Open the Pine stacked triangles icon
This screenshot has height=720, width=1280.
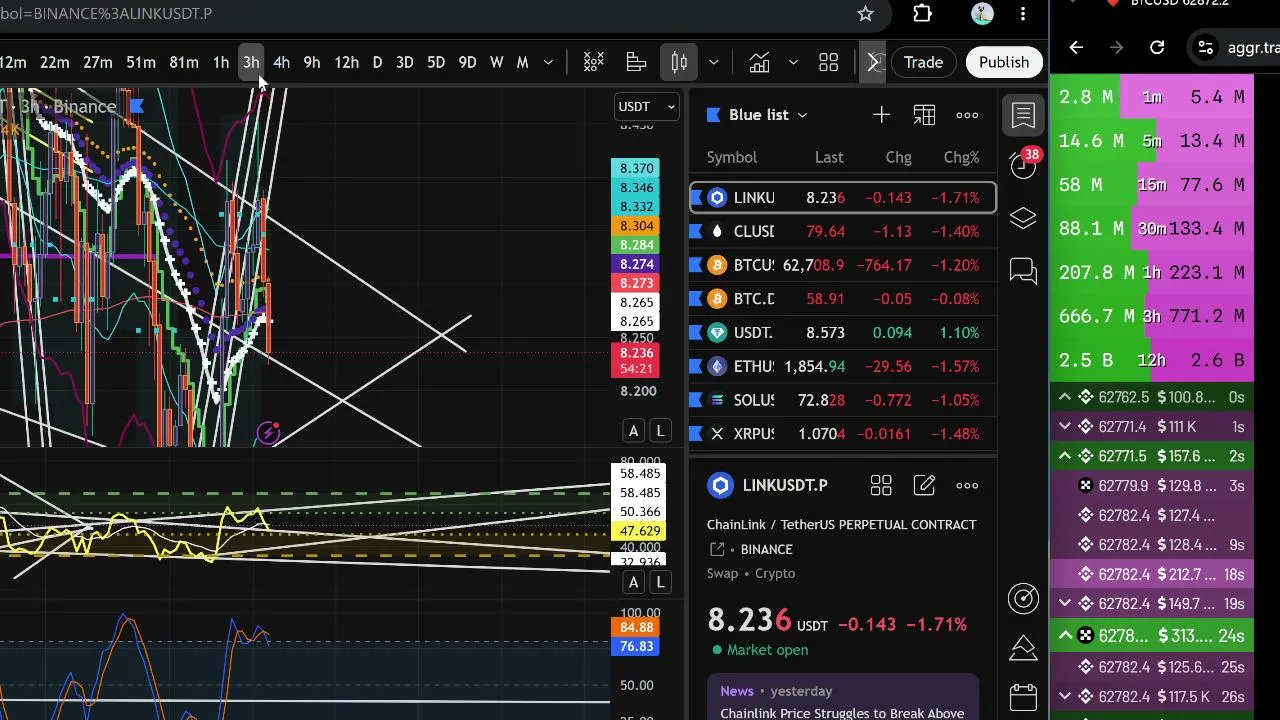[1023, 648]
